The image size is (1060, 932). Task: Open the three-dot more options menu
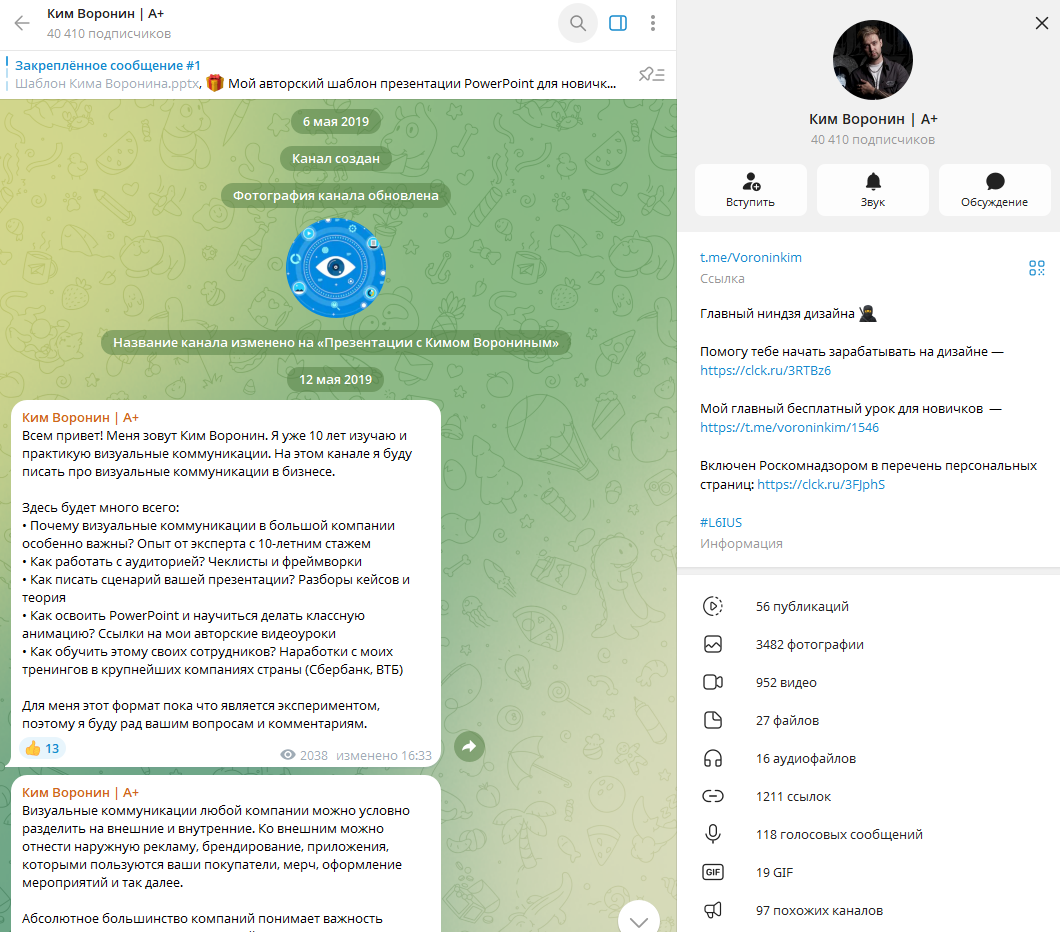pos(652,23)
